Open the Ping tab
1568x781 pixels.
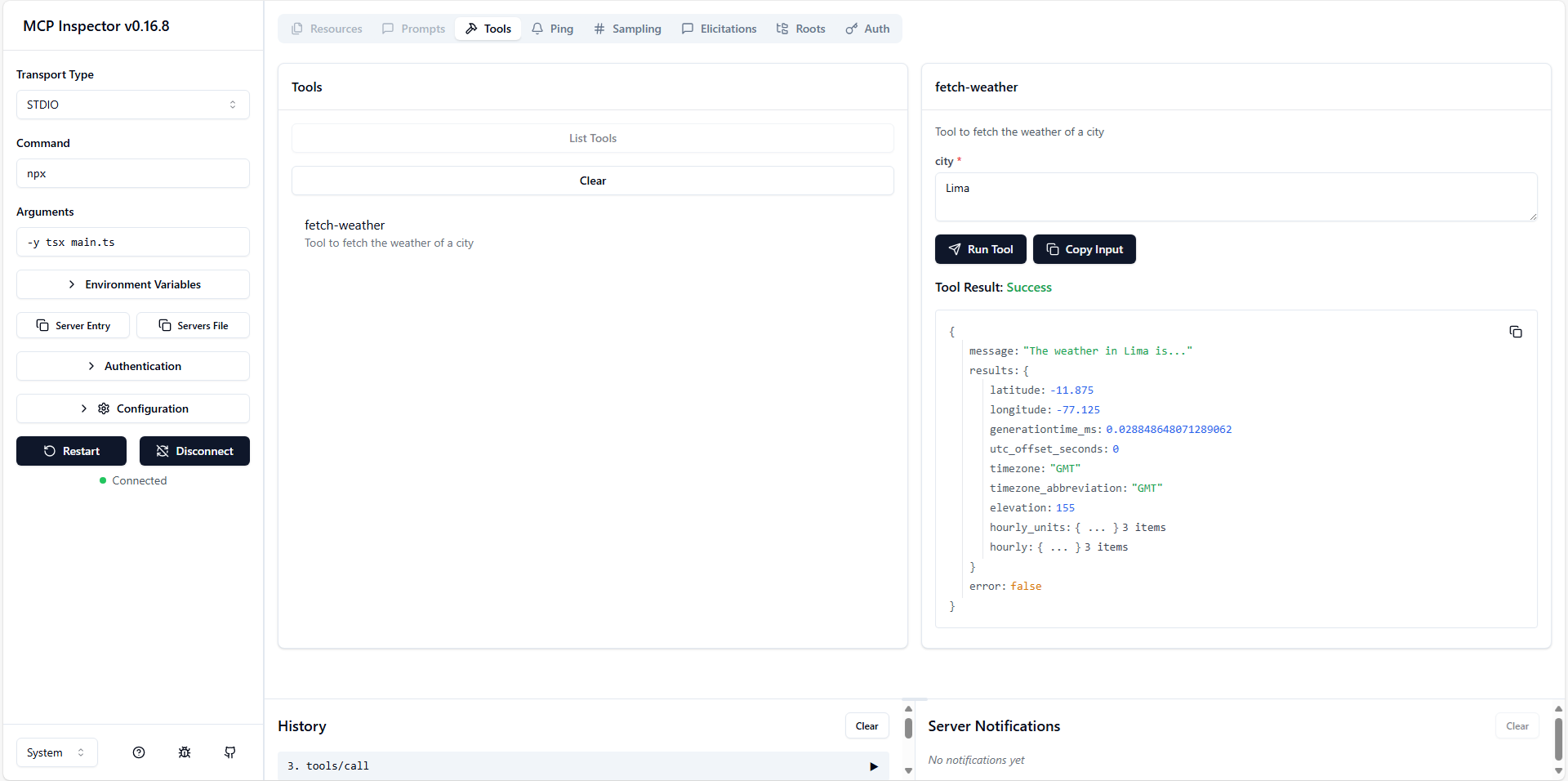click(553, 29)
